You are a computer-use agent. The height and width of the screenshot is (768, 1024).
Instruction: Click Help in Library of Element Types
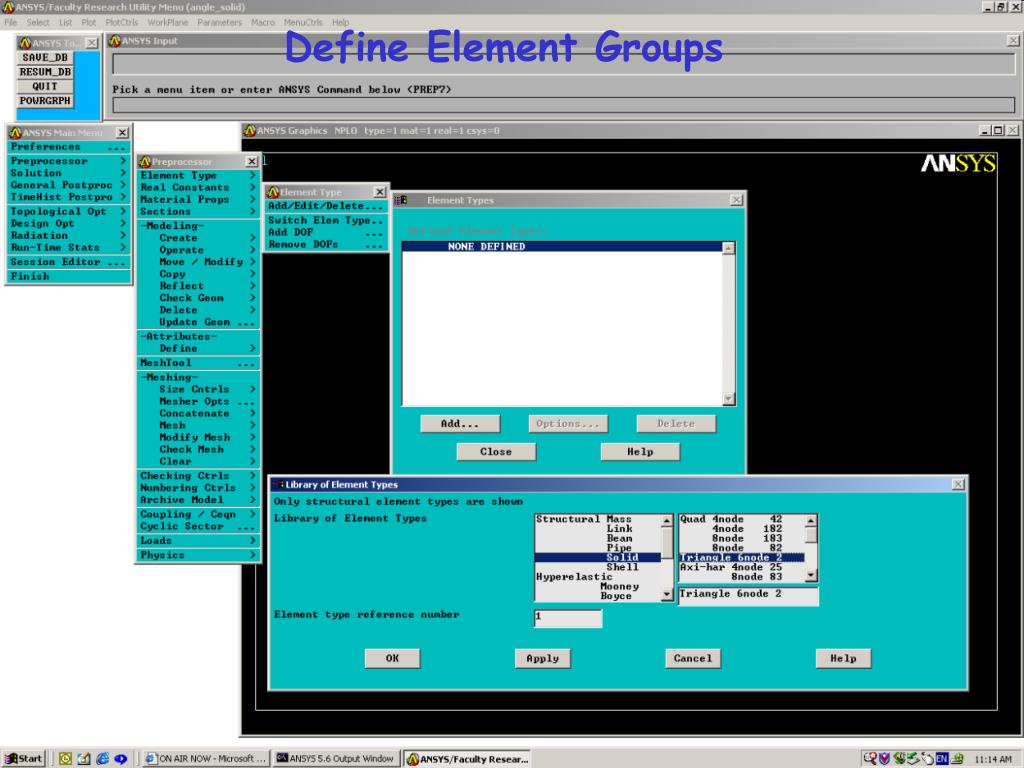843,659
